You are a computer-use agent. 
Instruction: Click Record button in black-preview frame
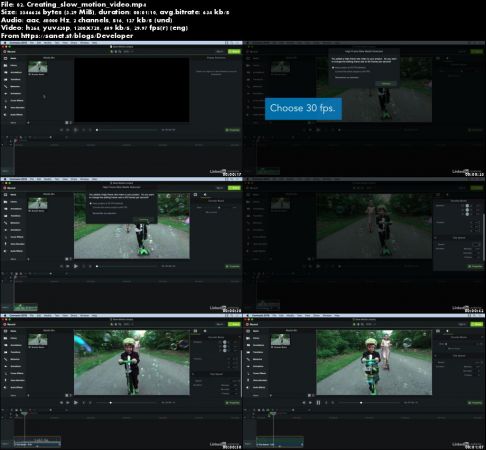pos(9,51)
